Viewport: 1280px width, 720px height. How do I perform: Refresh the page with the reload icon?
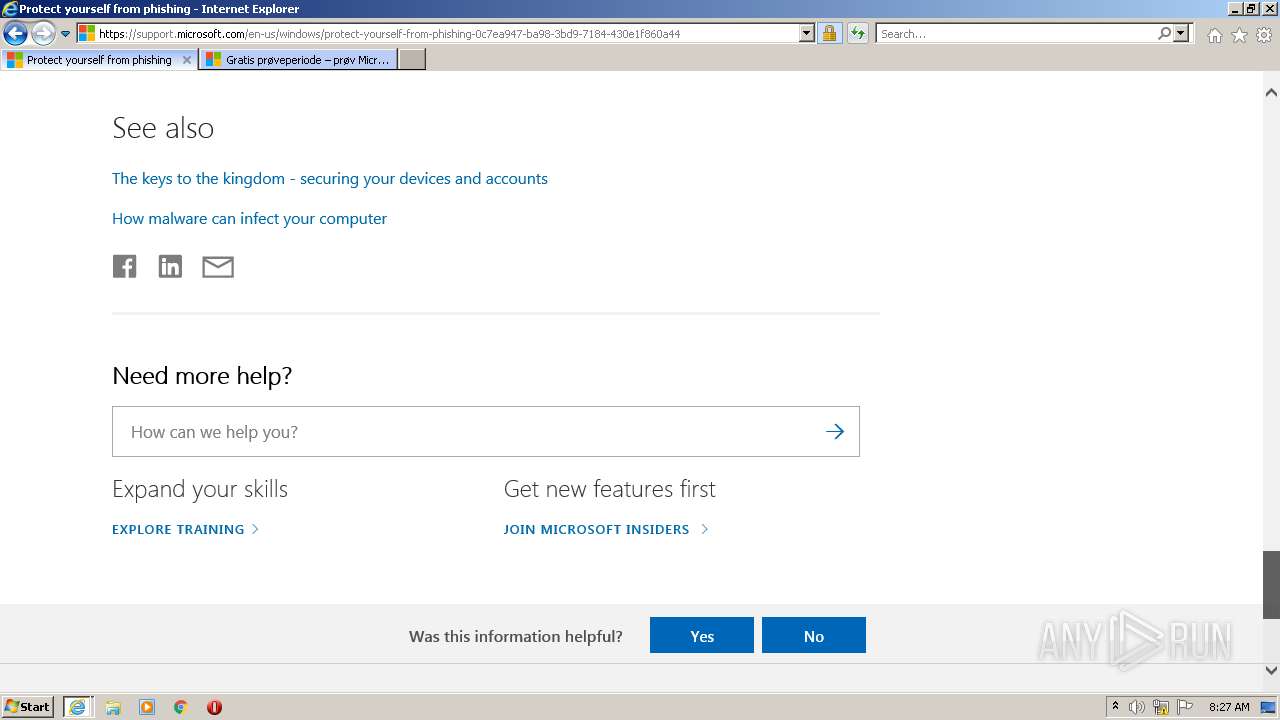[x=857, y=34]
